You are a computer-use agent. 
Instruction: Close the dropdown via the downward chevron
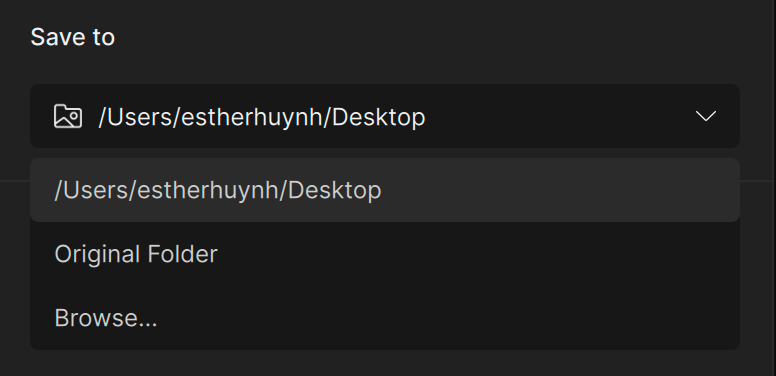[706, 116]
